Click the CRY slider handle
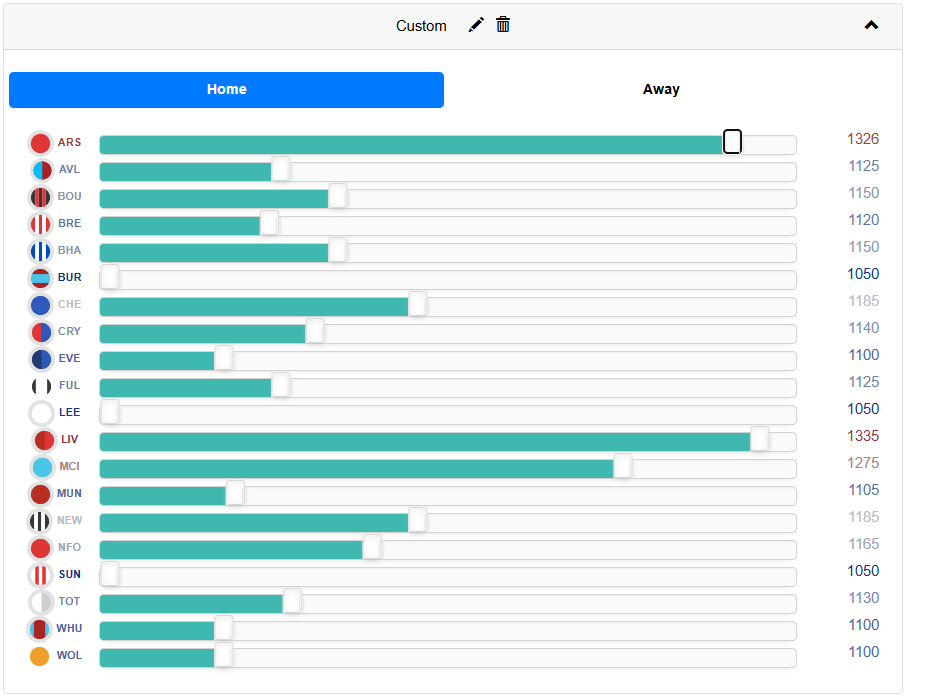This screenshot has height=699, width=927. (x=315, y=331)
